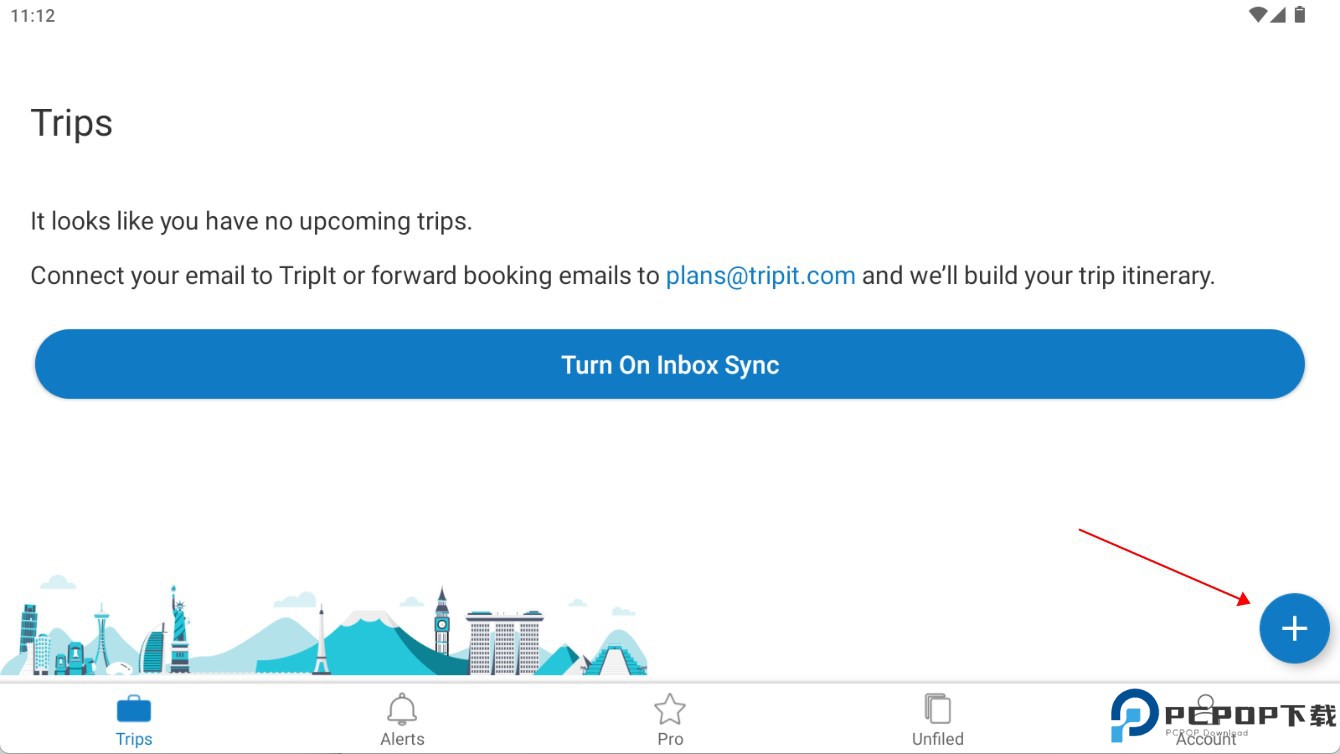The width and height of the screenshot is (1340, 754).
Task: Switch to the Alerts tab
Action: 402,720
